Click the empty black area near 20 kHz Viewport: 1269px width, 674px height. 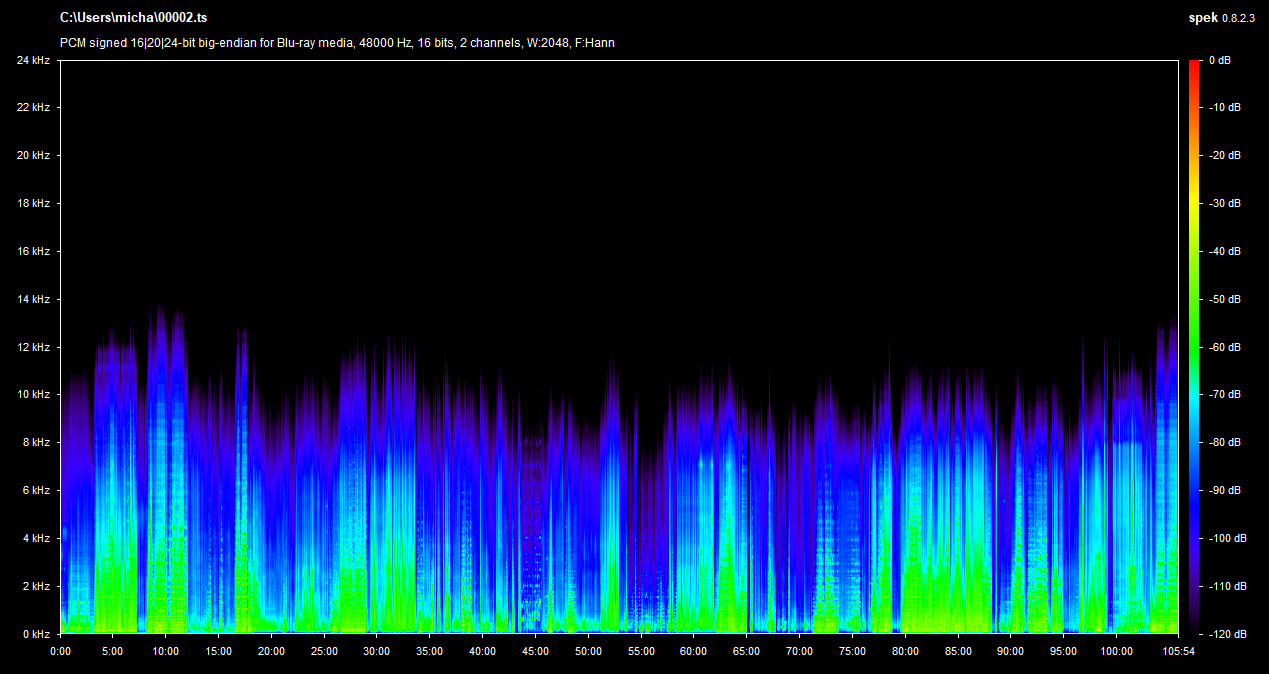(x=600, y=155)
